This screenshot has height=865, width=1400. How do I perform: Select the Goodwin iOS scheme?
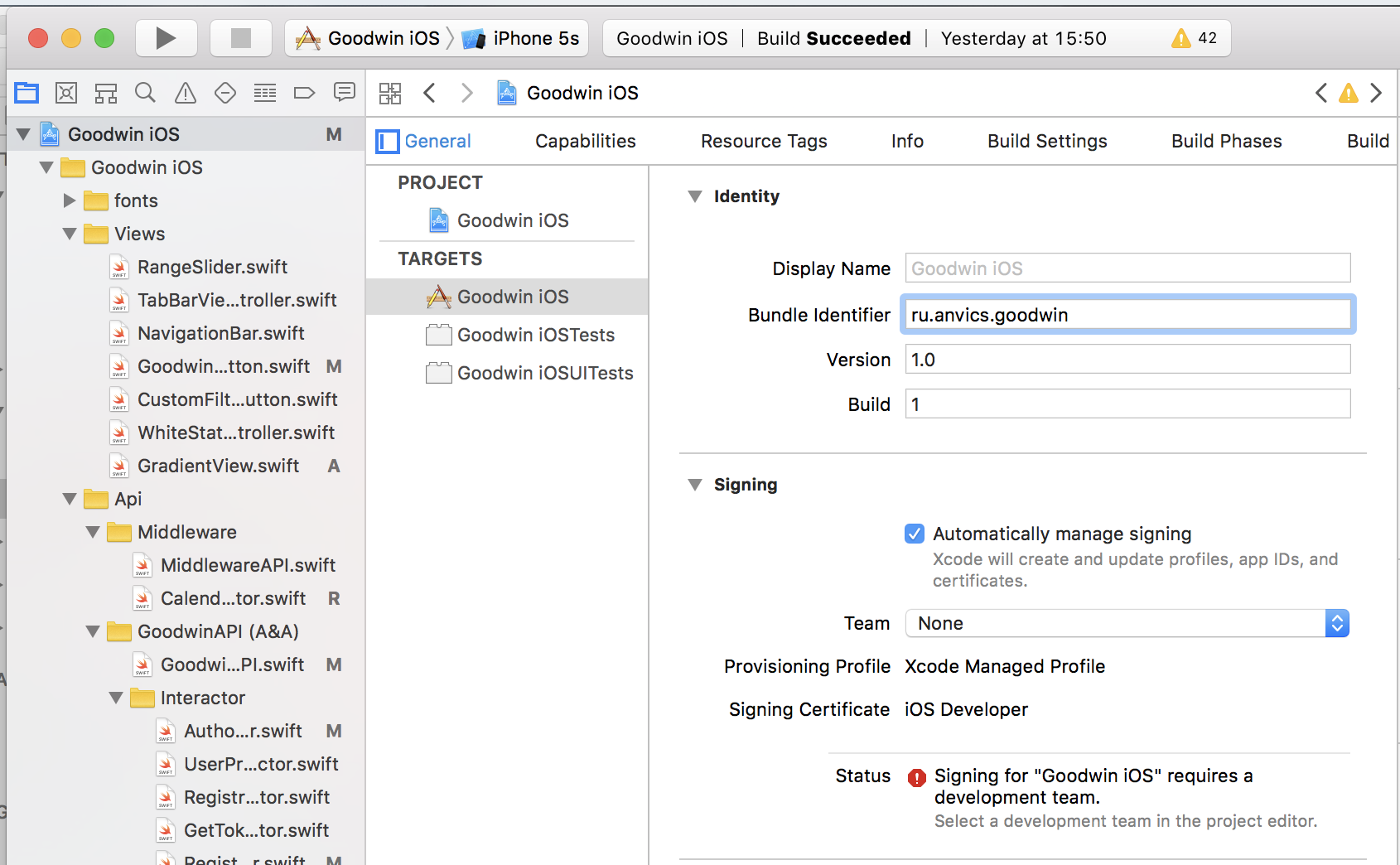tap(368, 38)
